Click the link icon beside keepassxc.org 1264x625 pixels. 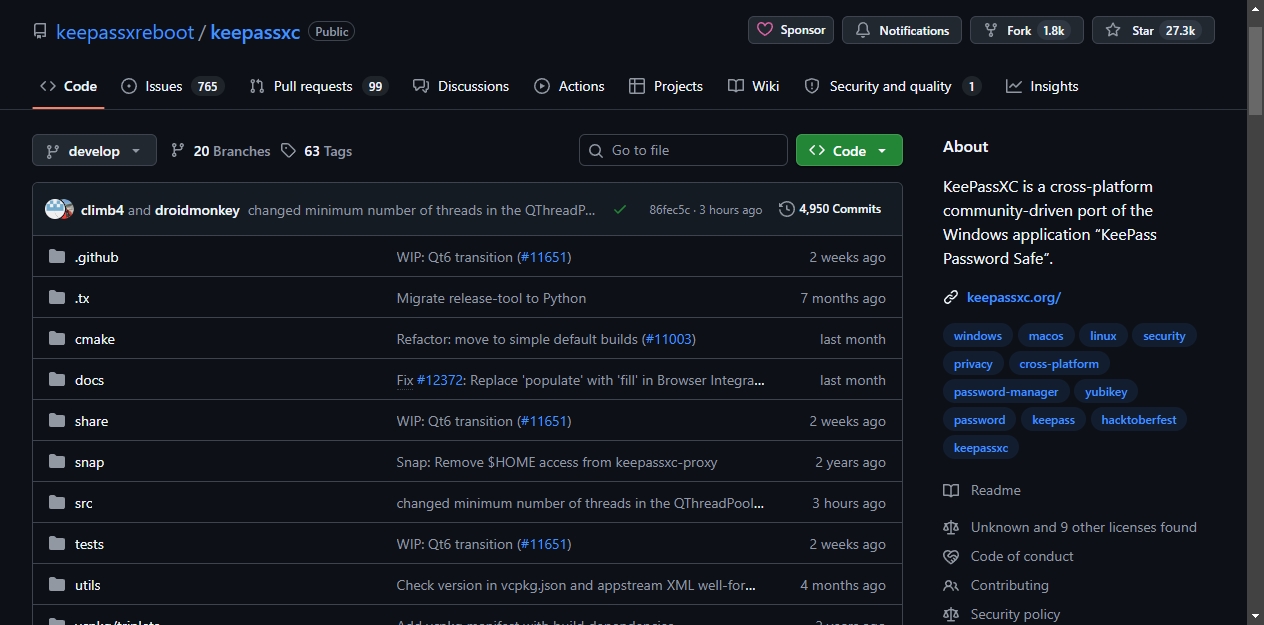[951, 297]
